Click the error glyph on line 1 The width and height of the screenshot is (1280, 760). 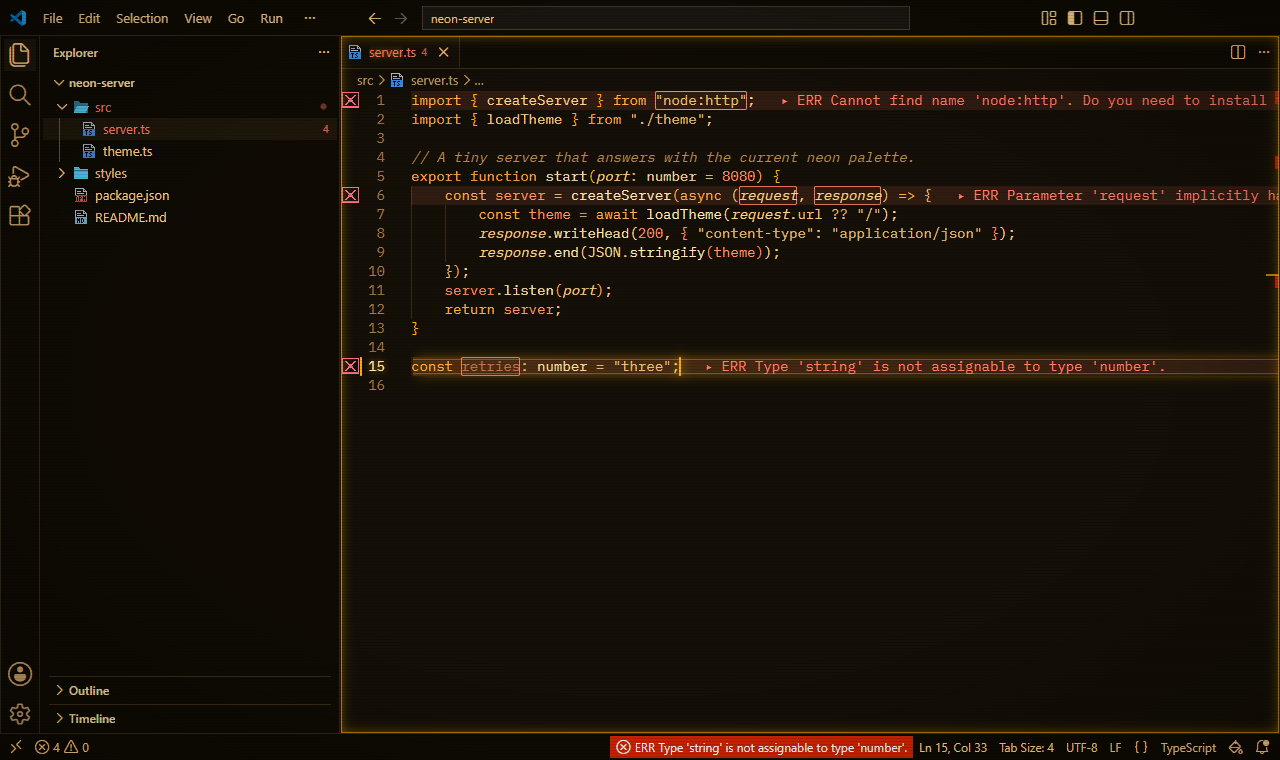click(x=351, y=100)
